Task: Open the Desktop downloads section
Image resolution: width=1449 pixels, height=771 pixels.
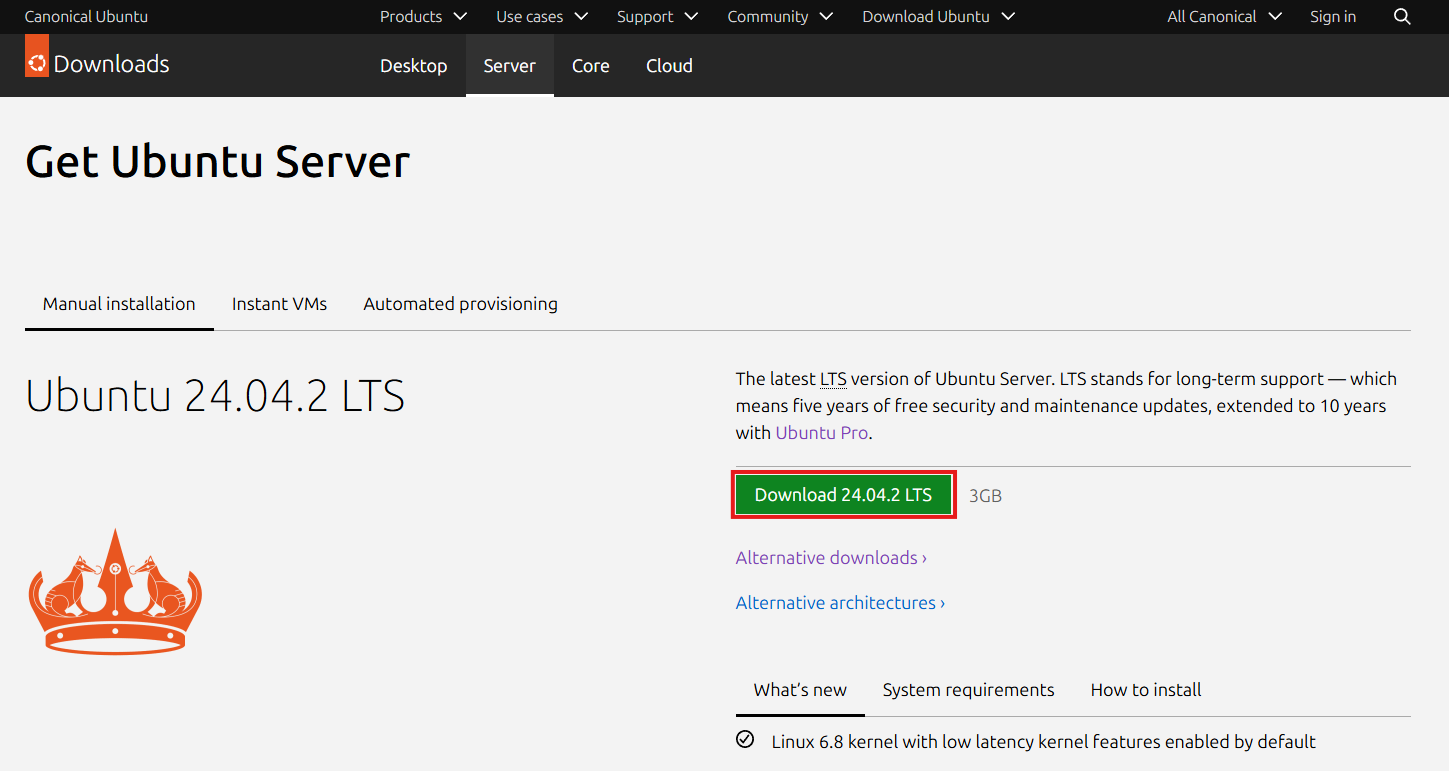Action: [x=414, y=66]
